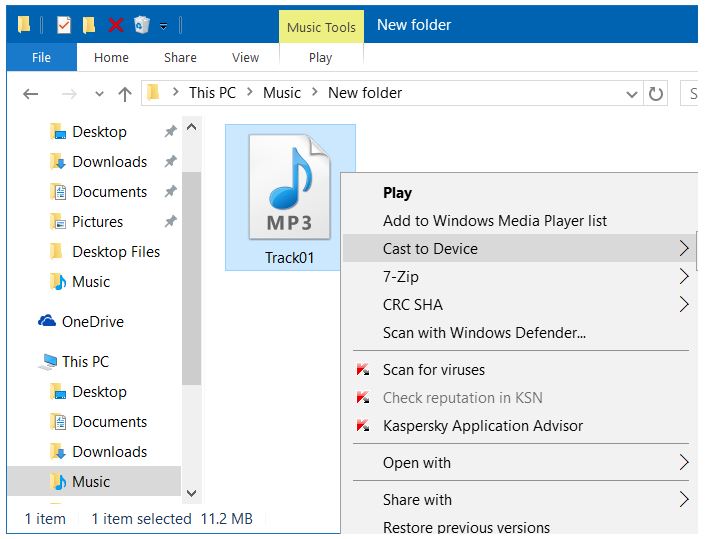Open the Open with submenu
The image size is (709, 539).
click(520, 463)
